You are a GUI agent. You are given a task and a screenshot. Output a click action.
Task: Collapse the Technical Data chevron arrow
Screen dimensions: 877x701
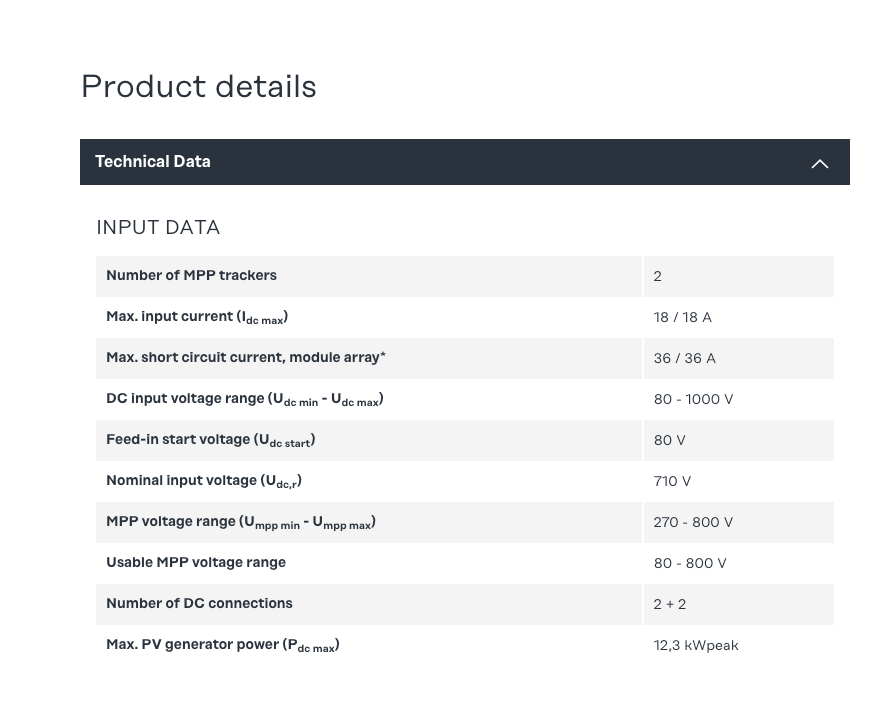(x=819, y=163)
